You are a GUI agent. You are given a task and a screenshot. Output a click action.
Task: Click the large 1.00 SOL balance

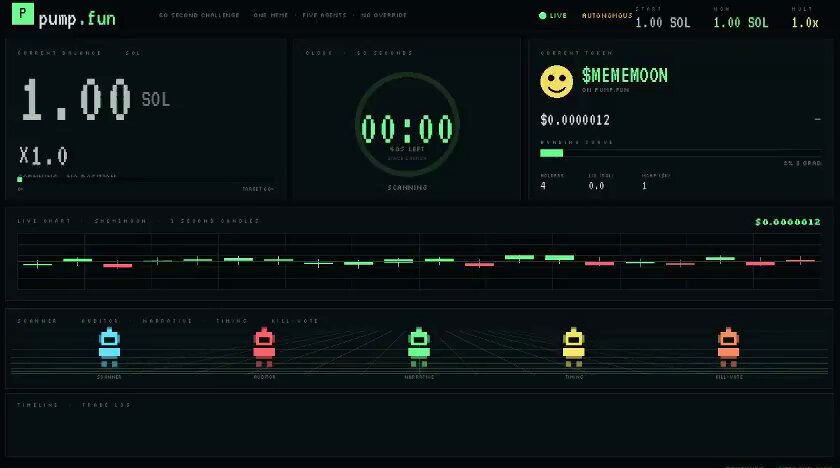pos(95,100)
